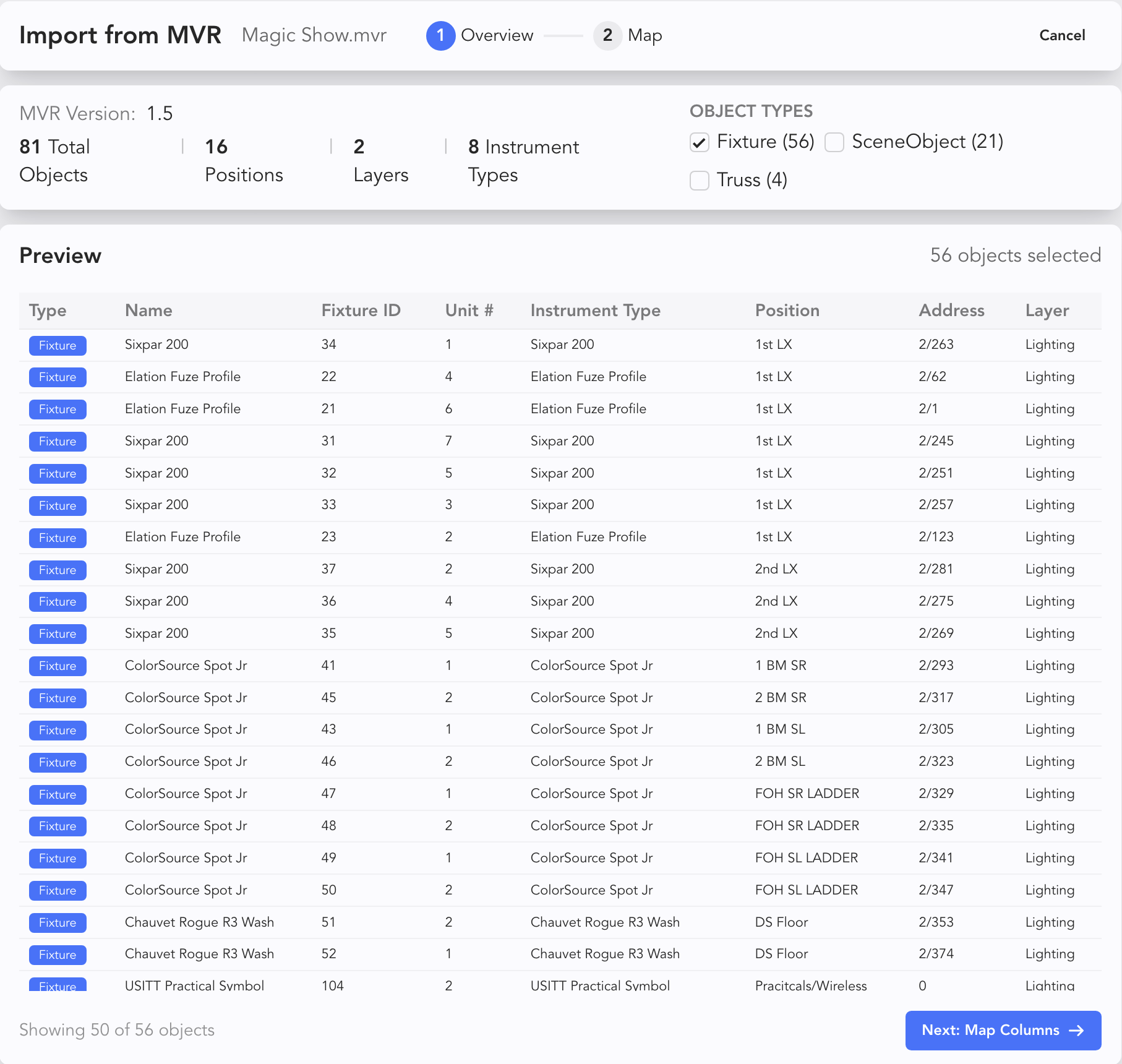Check the Truss (4) checkbox

tap(700, 181)
